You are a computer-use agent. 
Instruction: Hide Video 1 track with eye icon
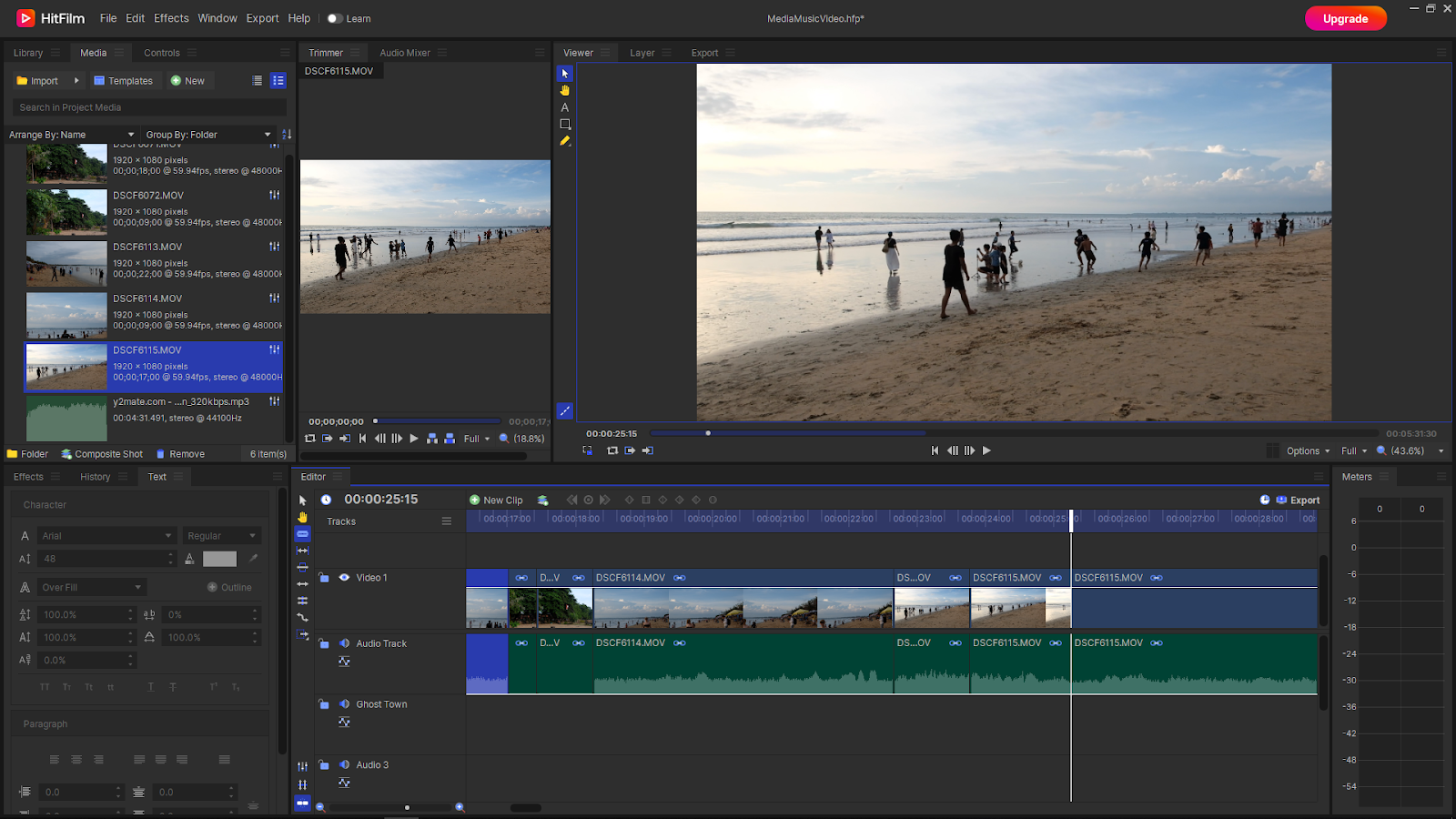click(345, 578)
